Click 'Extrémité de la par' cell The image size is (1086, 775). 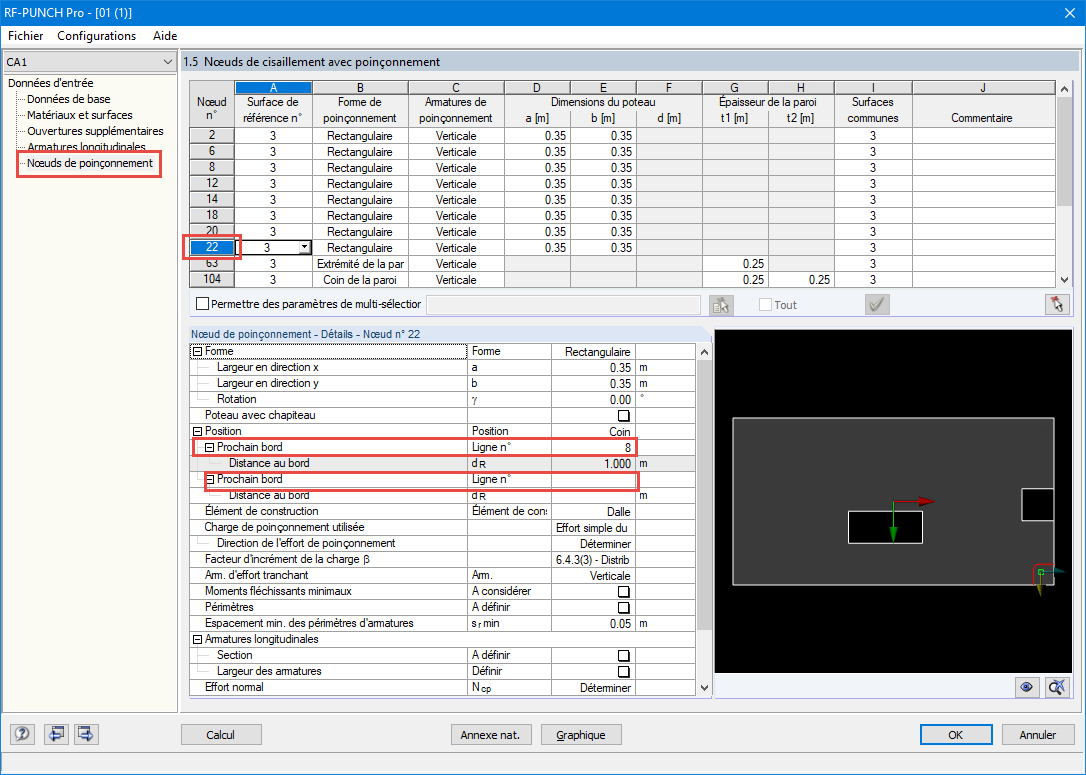coord(360,264)
